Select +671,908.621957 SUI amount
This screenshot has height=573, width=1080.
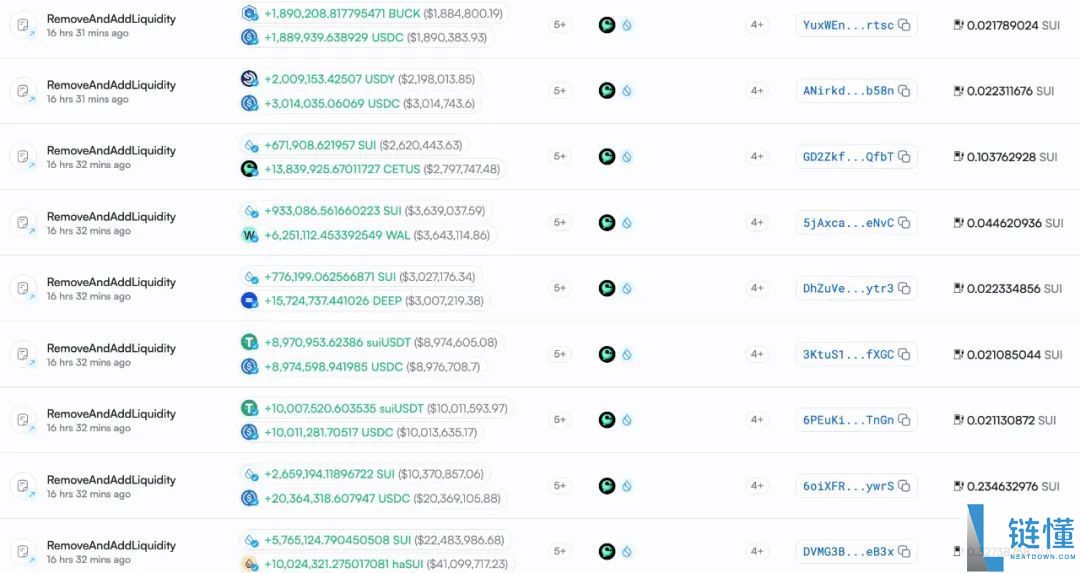[320, 145]
